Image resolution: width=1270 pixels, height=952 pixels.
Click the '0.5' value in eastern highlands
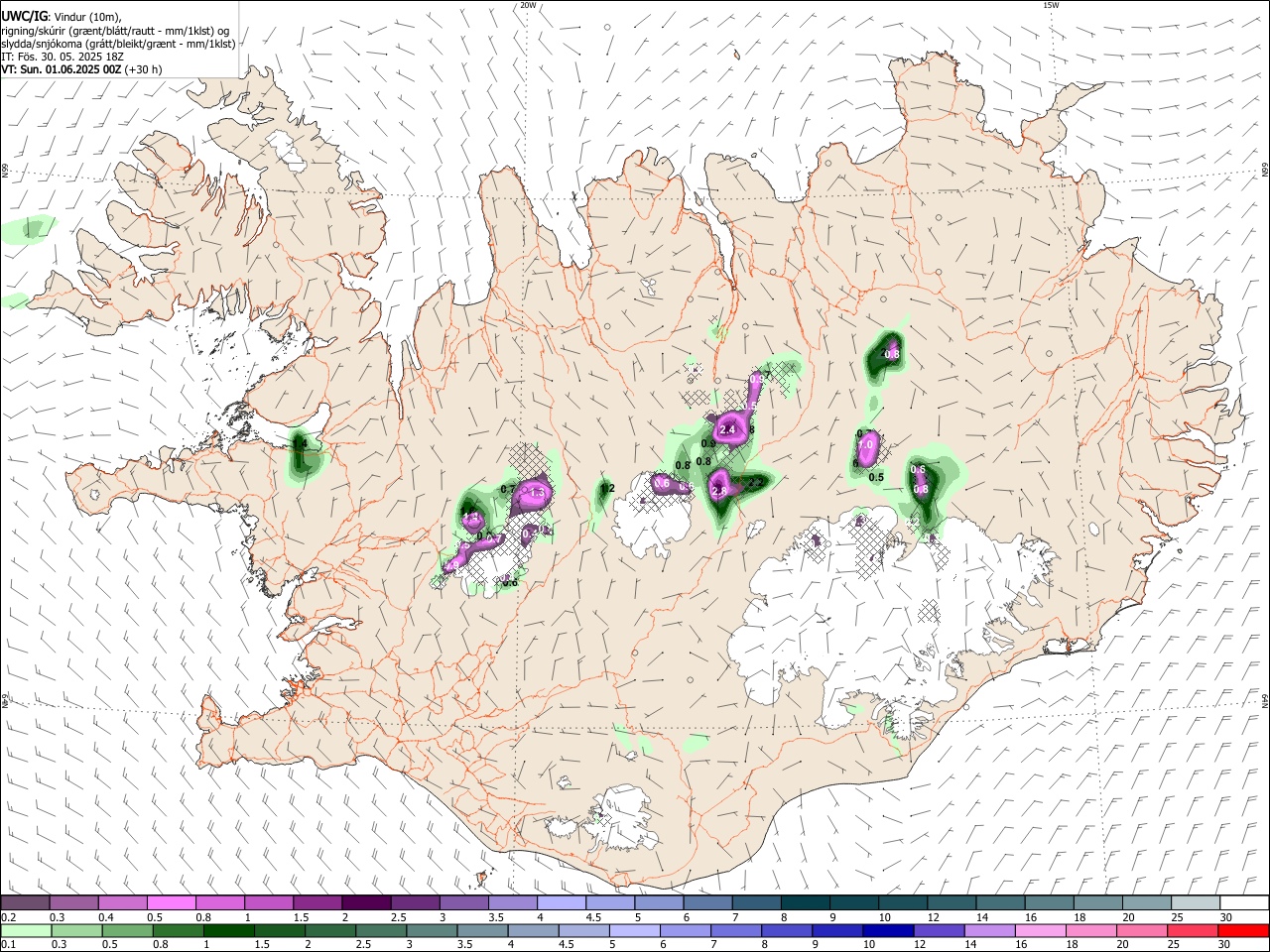pos(876,477)
